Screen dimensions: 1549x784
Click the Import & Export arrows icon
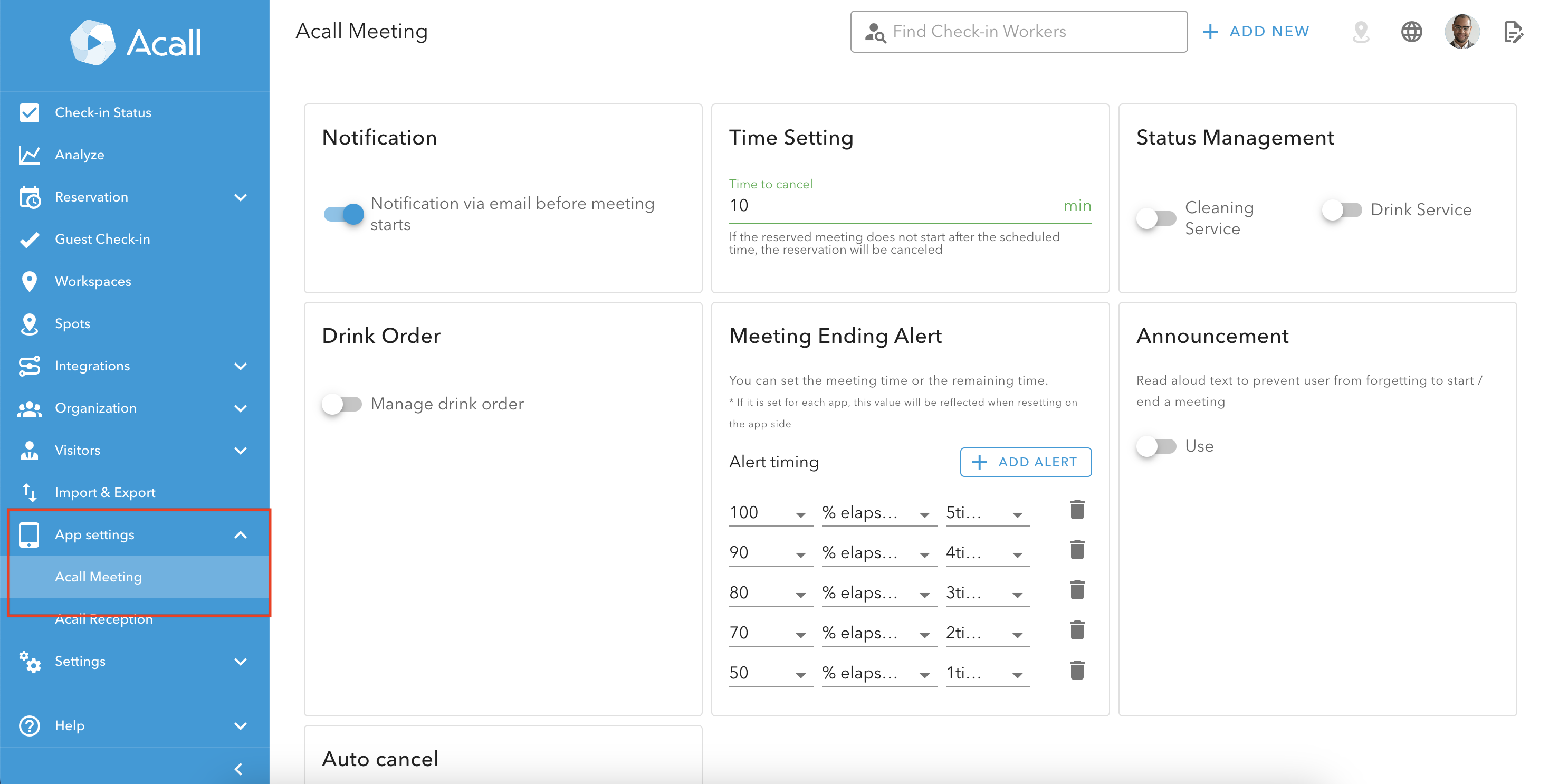(29, 492)
